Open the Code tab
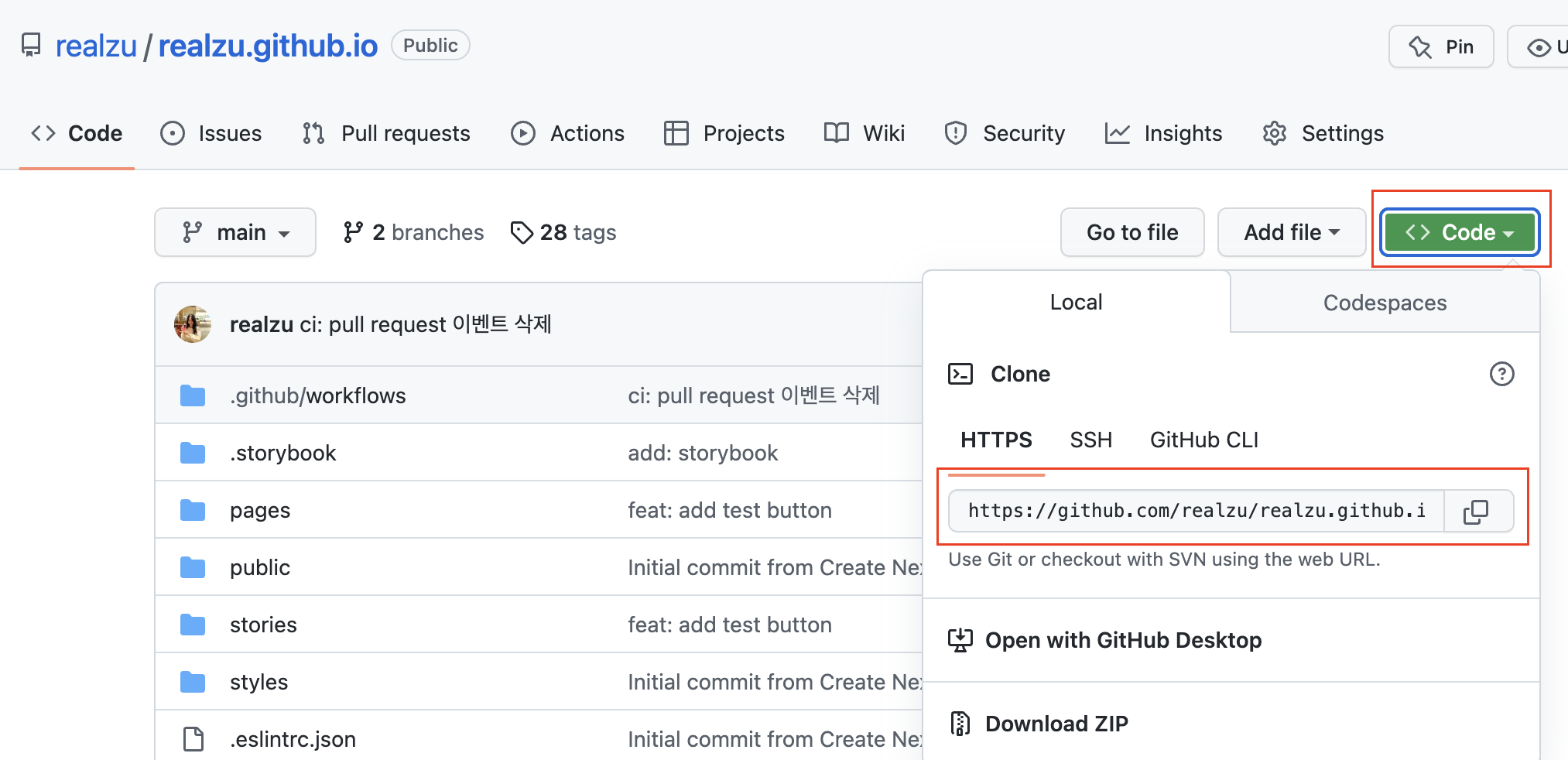Image resolution: width=1568 pixels, height=760 pixels. [77, 133]
